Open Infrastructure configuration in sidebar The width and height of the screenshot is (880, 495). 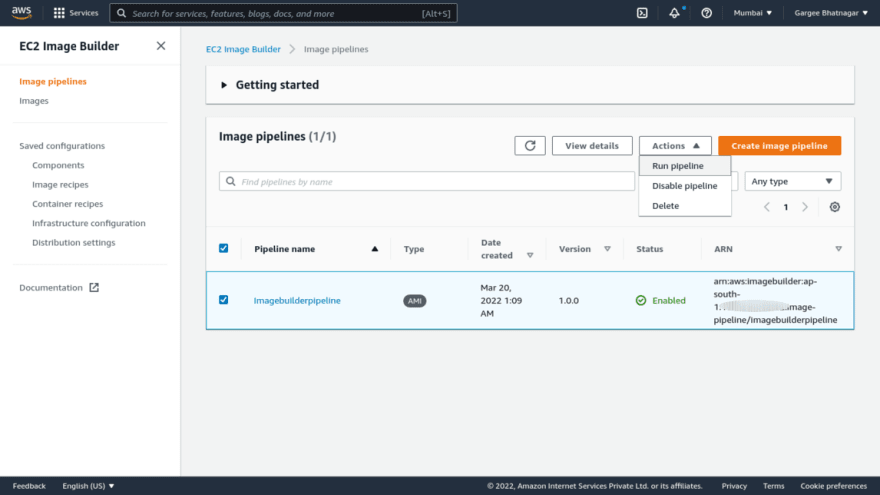pos(89,223)
